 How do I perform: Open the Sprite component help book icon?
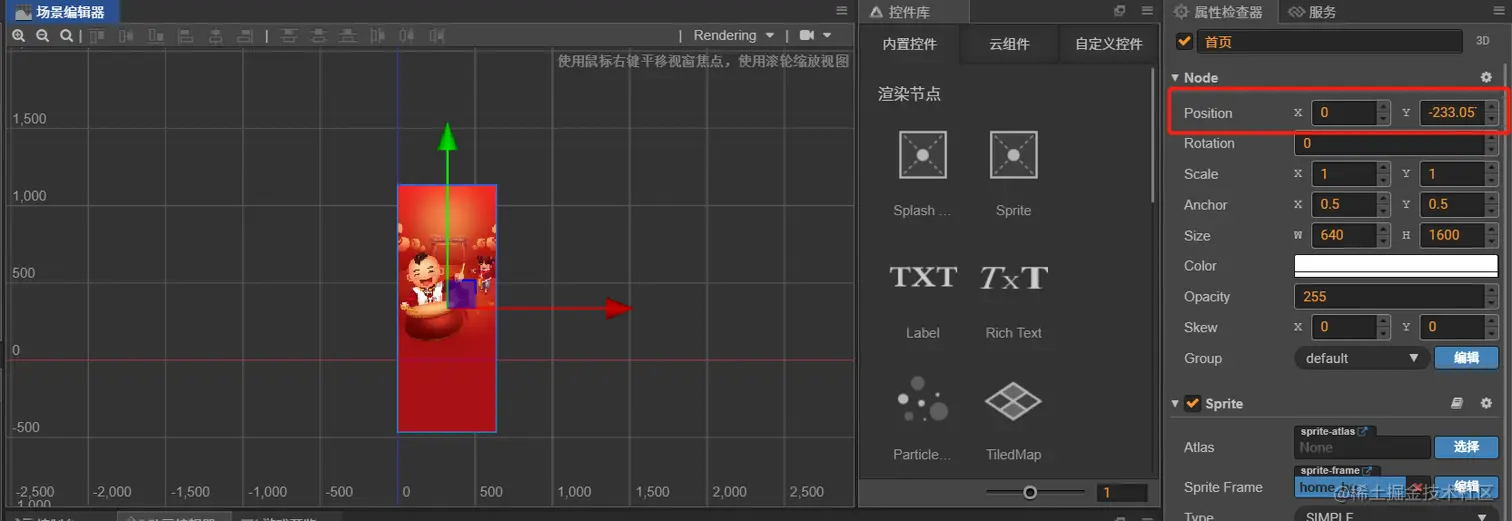click(x=1458, y=403)
